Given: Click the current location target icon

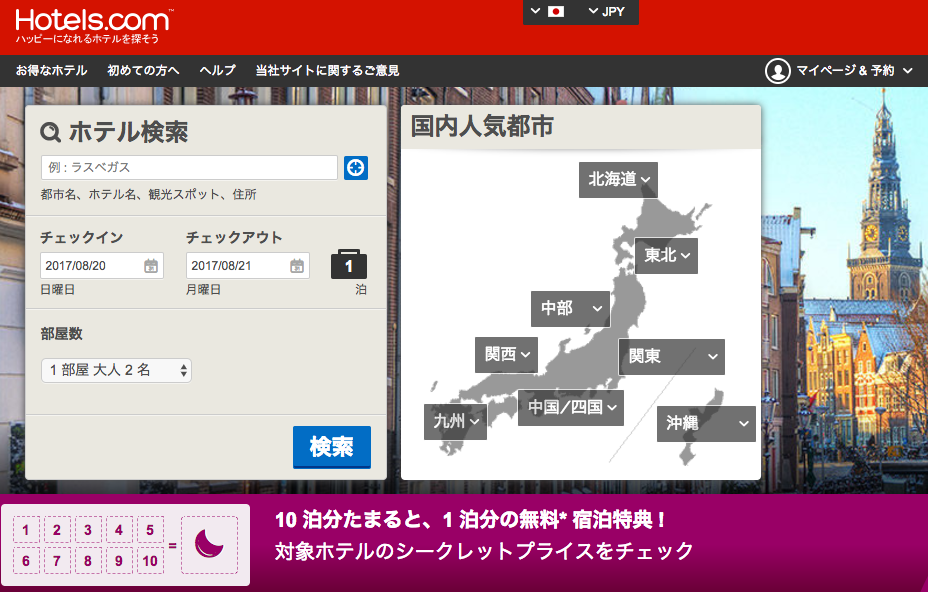Looking at the screenshot, I should click(x=356, y=168).
